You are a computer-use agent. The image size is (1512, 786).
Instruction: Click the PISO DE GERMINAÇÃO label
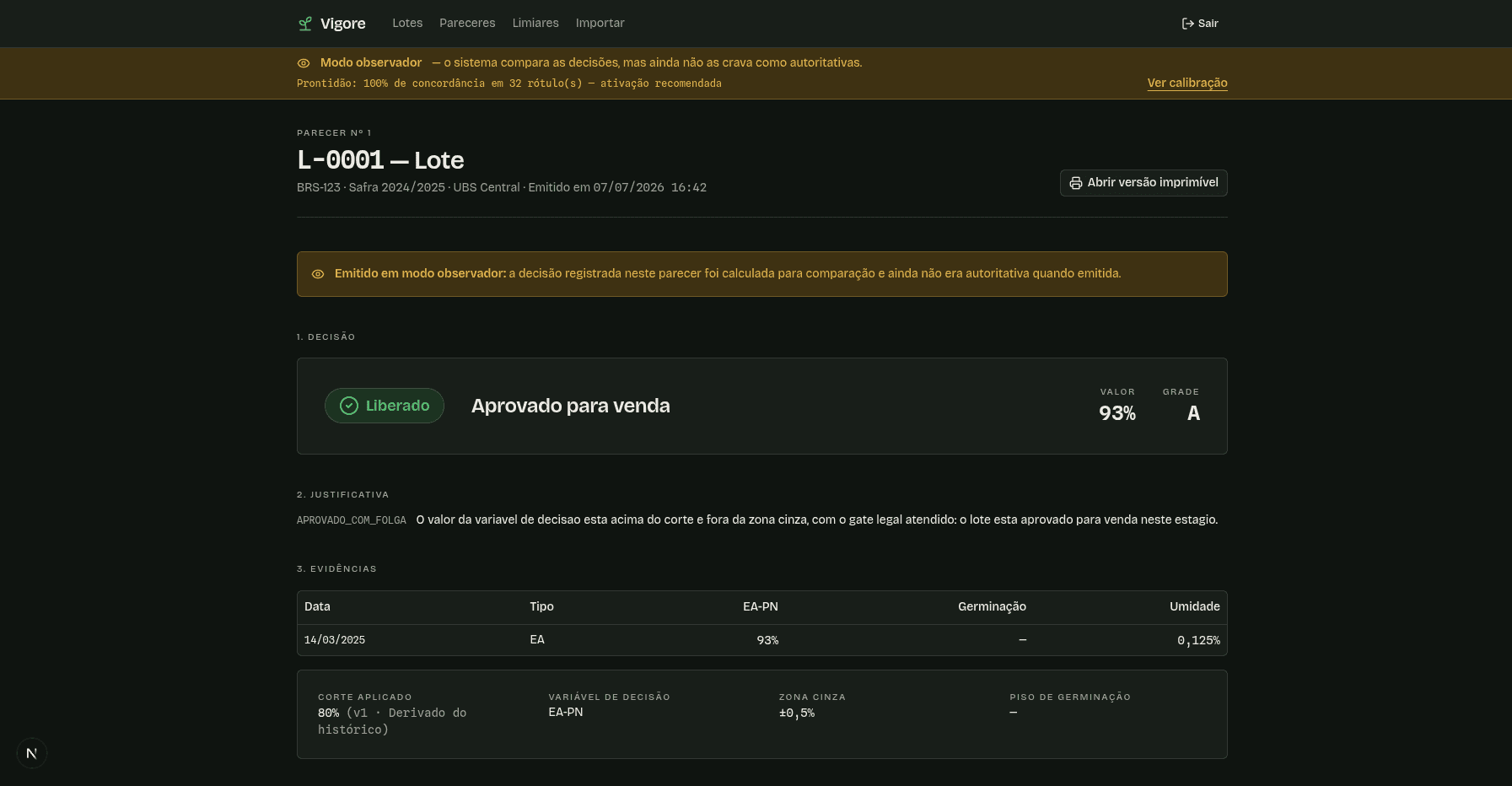coord(1070,697)
